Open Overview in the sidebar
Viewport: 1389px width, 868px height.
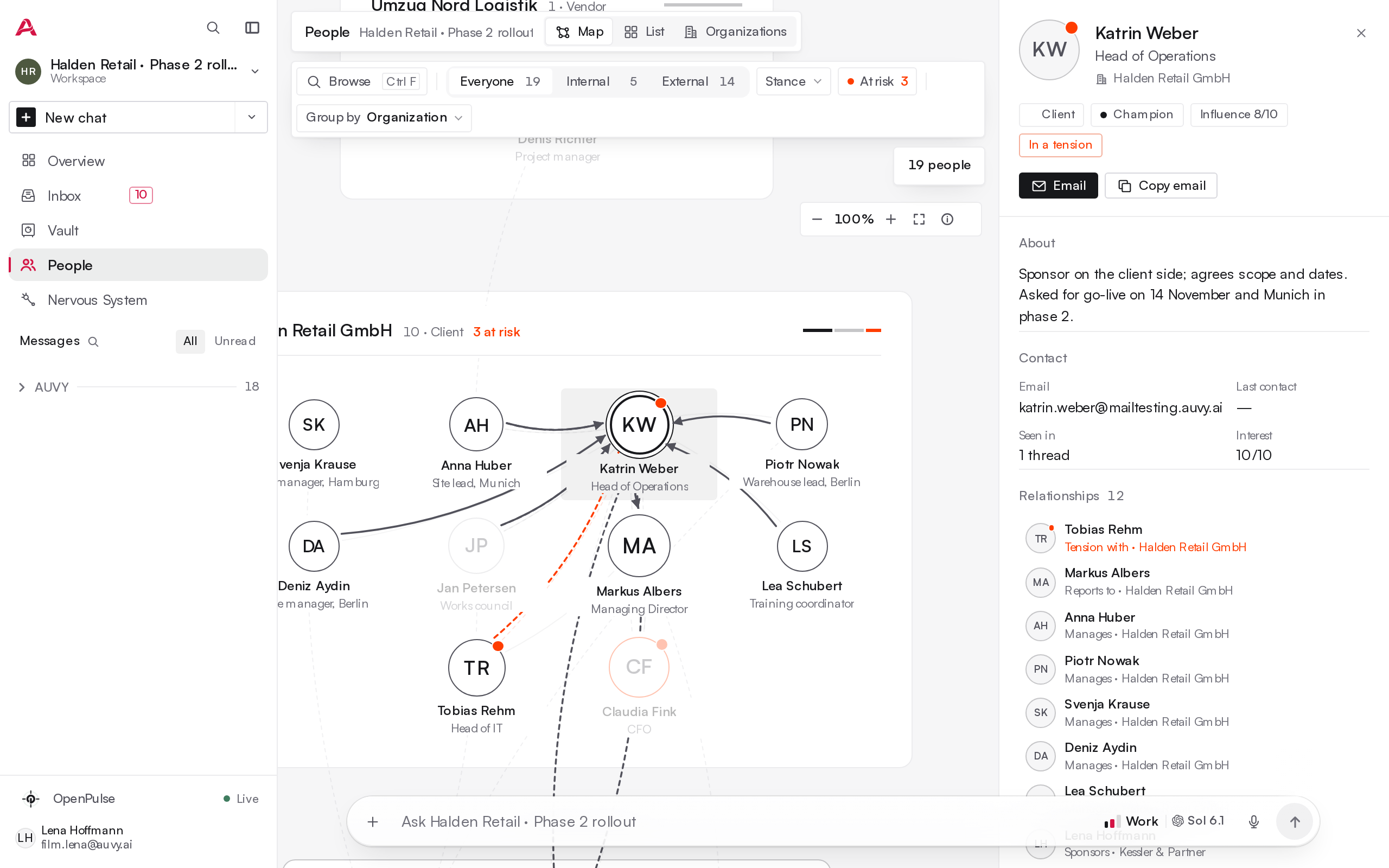pyautogui.click(x=138, y=161)
